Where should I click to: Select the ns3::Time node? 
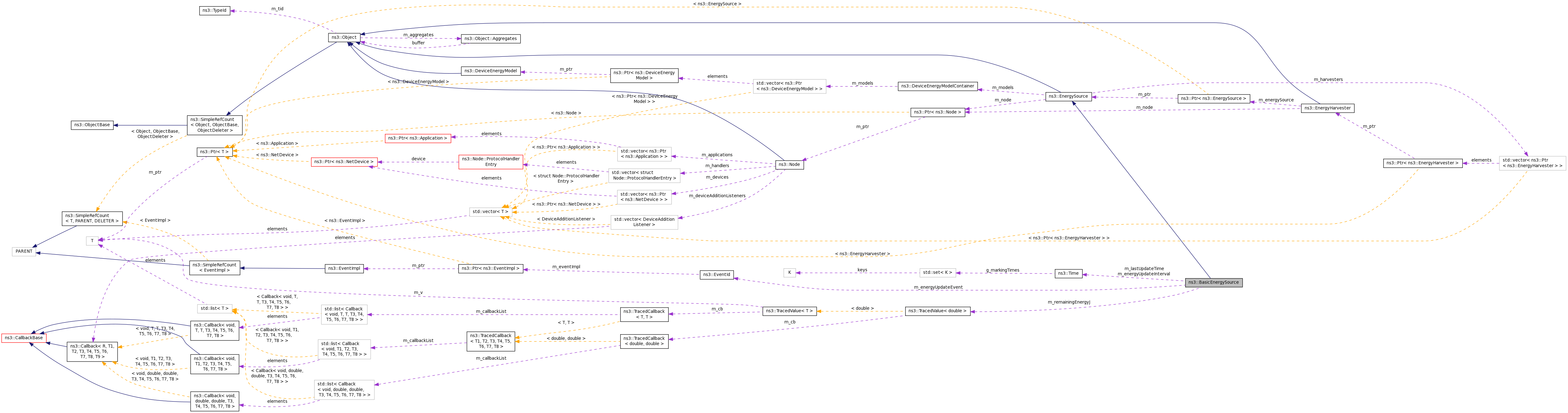[x=1068, y=274]
